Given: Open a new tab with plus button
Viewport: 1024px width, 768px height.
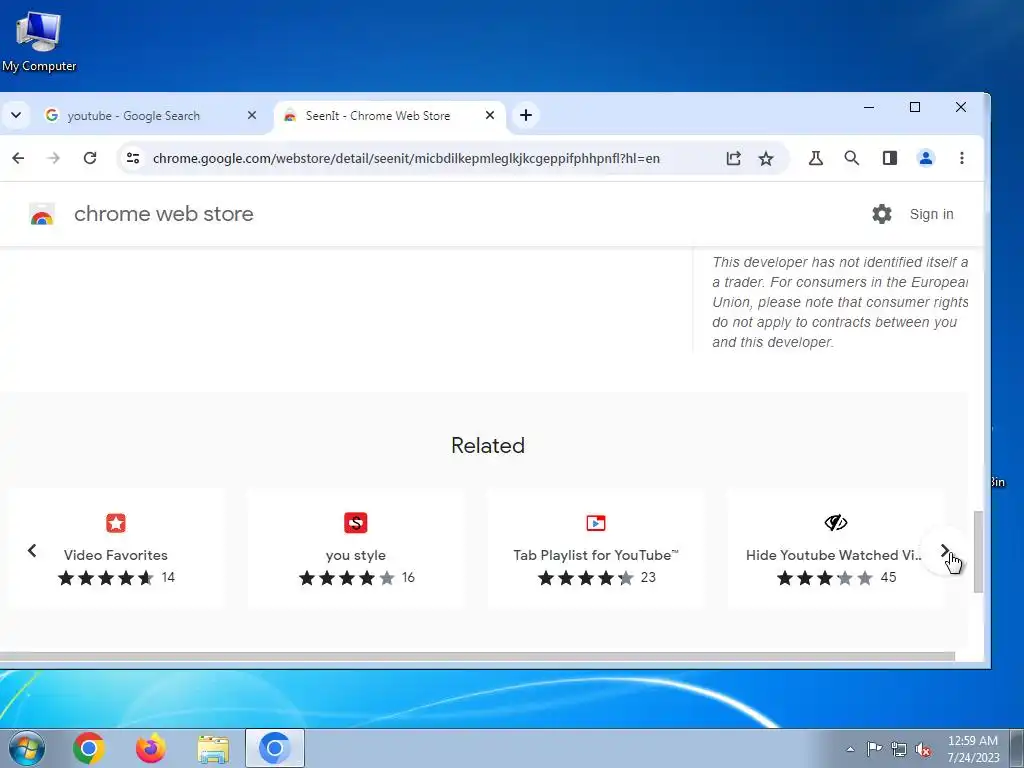Looking at the screenshot, I should point(526,116).
